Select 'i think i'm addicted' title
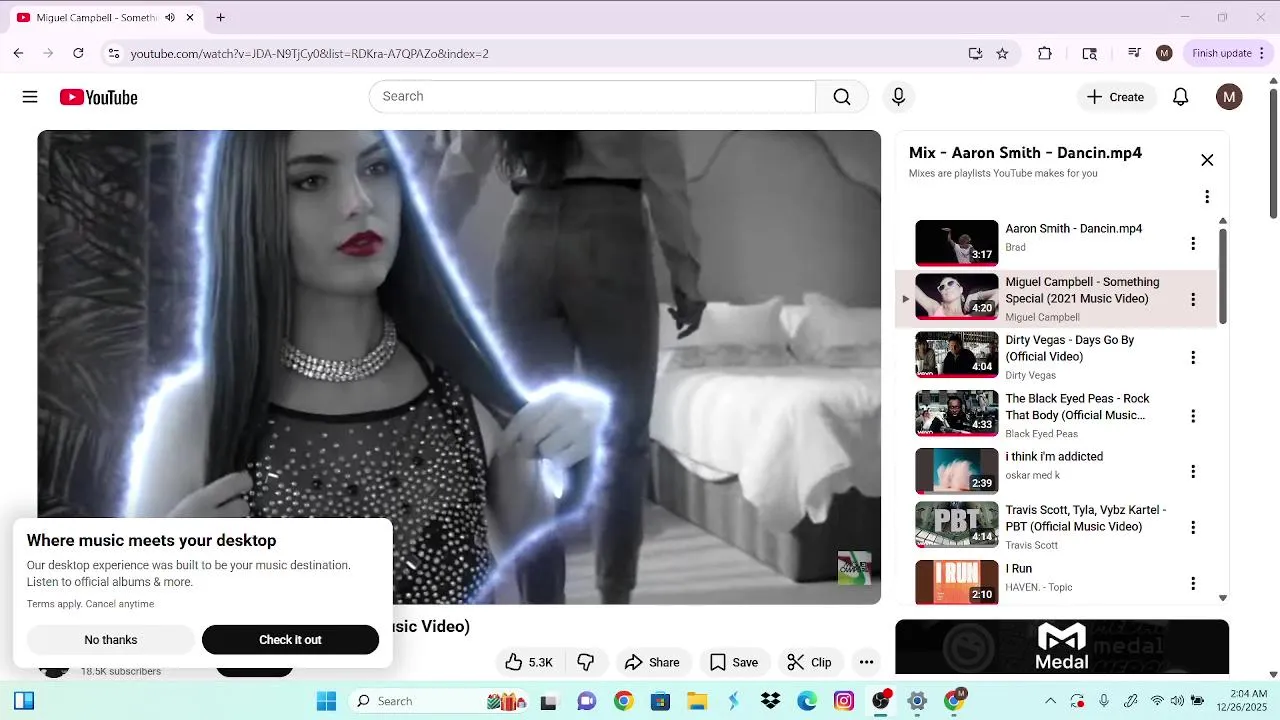This screenshot has width=1280, height=720. tap(1054, 457)
